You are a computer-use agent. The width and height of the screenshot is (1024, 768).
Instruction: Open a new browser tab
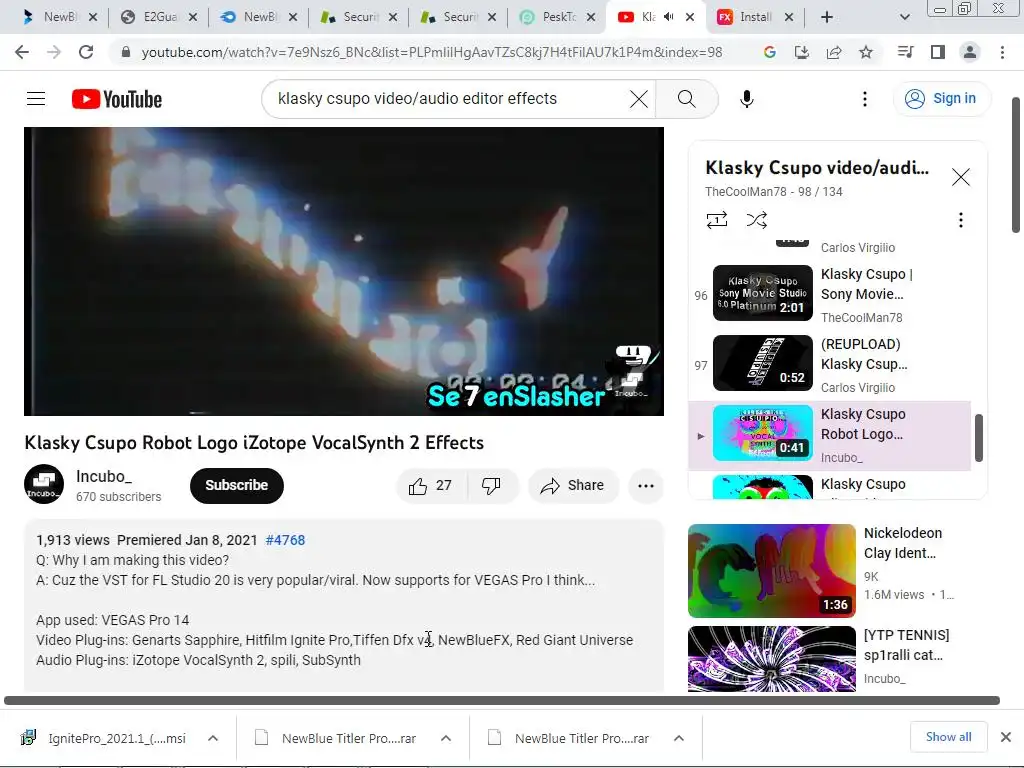[x=827, y=17]
